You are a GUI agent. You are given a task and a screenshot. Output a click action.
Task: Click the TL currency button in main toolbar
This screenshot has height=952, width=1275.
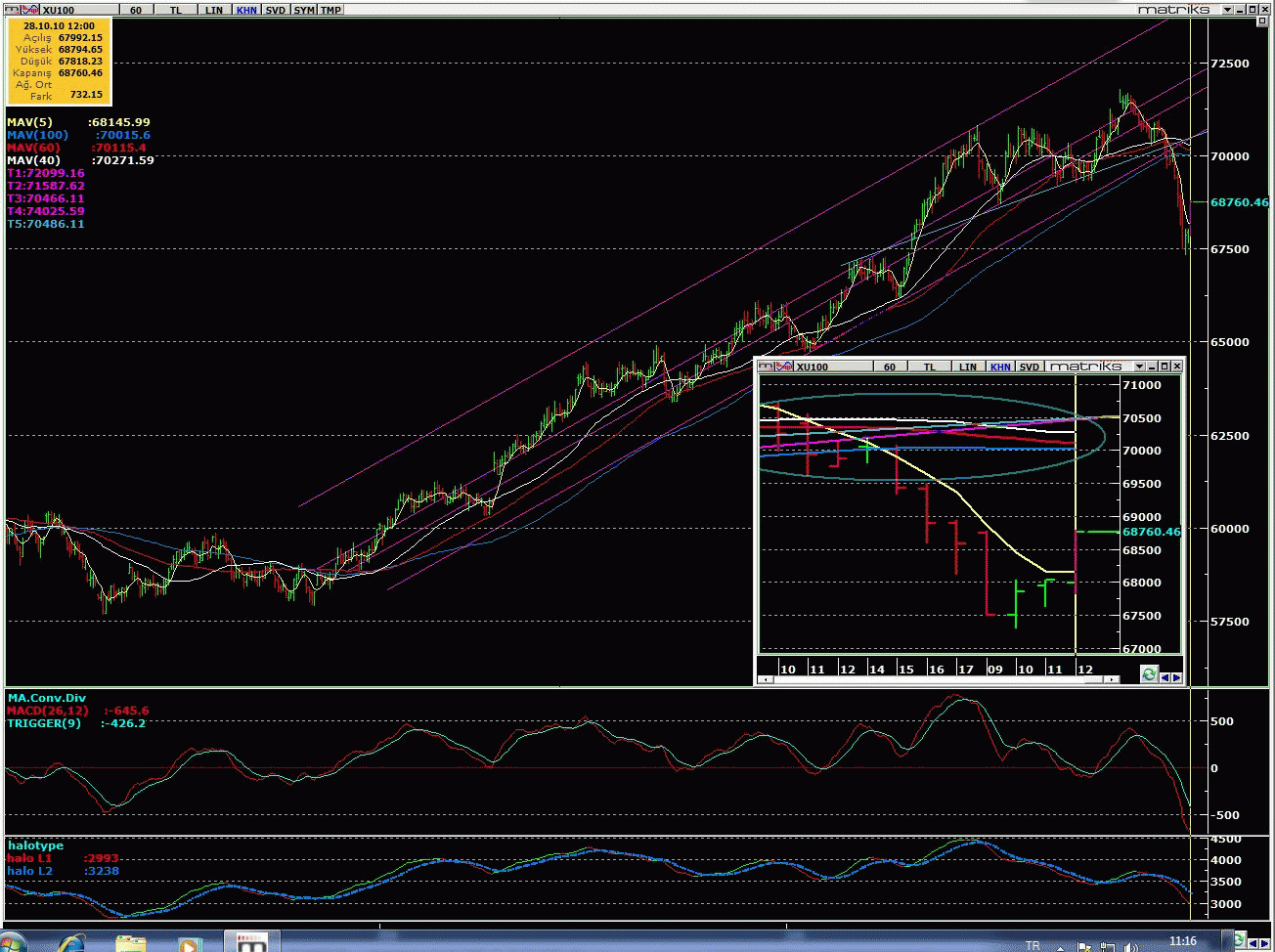tap(175, 10)
